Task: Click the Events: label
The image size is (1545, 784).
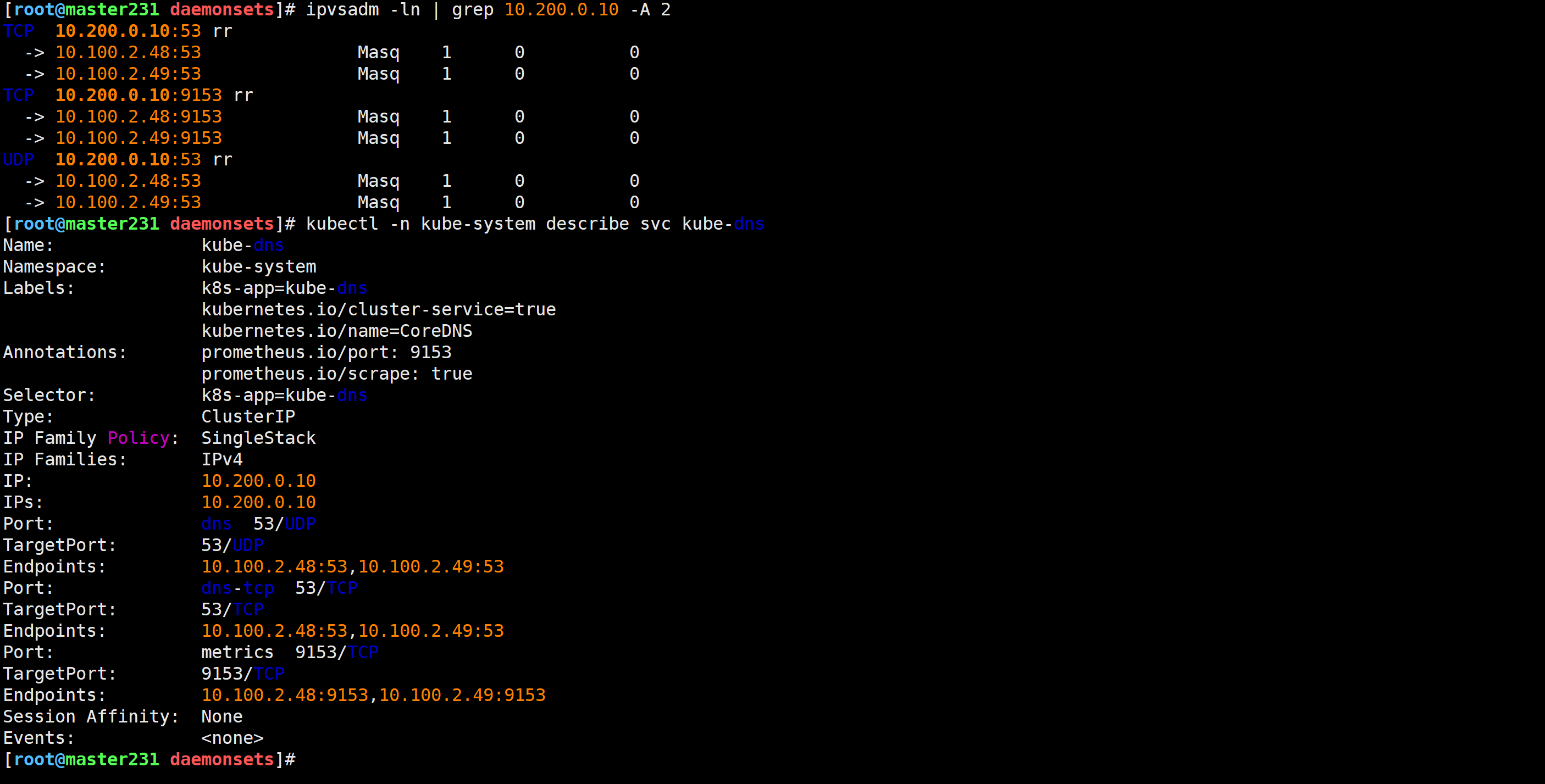Action: coord(38,738)
